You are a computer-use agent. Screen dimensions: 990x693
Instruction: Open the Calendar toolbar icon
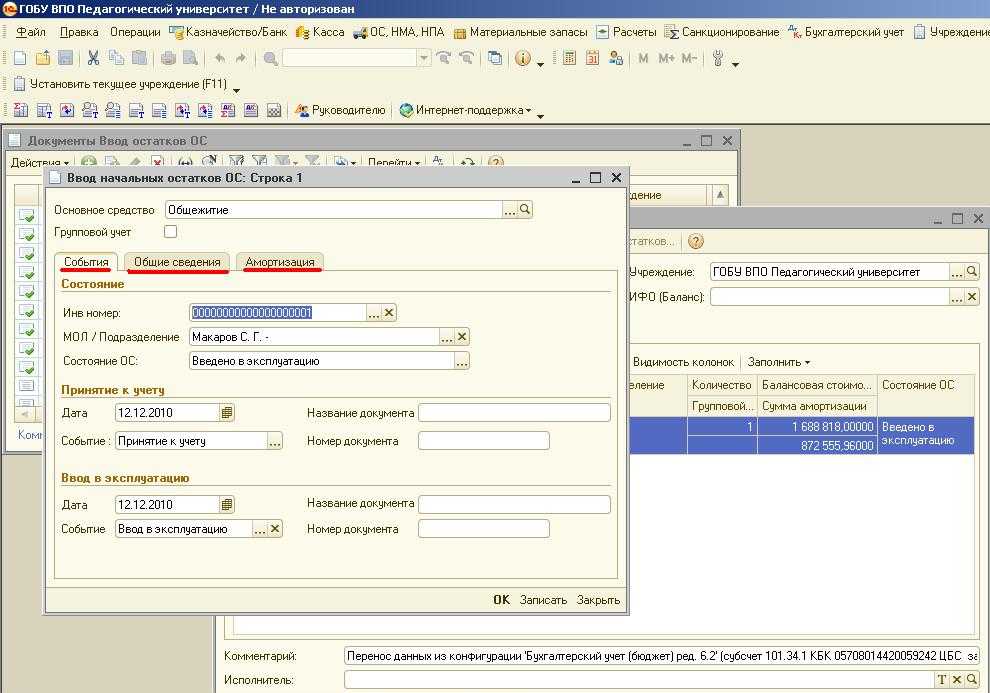pyautogui.click(x=592, y=59)
